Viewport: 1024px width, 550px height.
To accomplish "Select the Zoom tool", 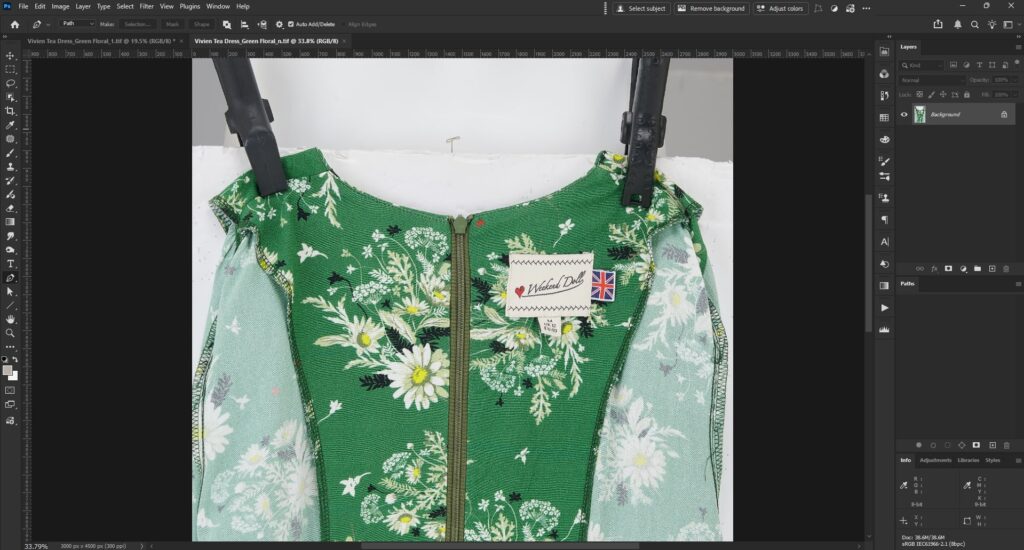I will tap(10, 333).
